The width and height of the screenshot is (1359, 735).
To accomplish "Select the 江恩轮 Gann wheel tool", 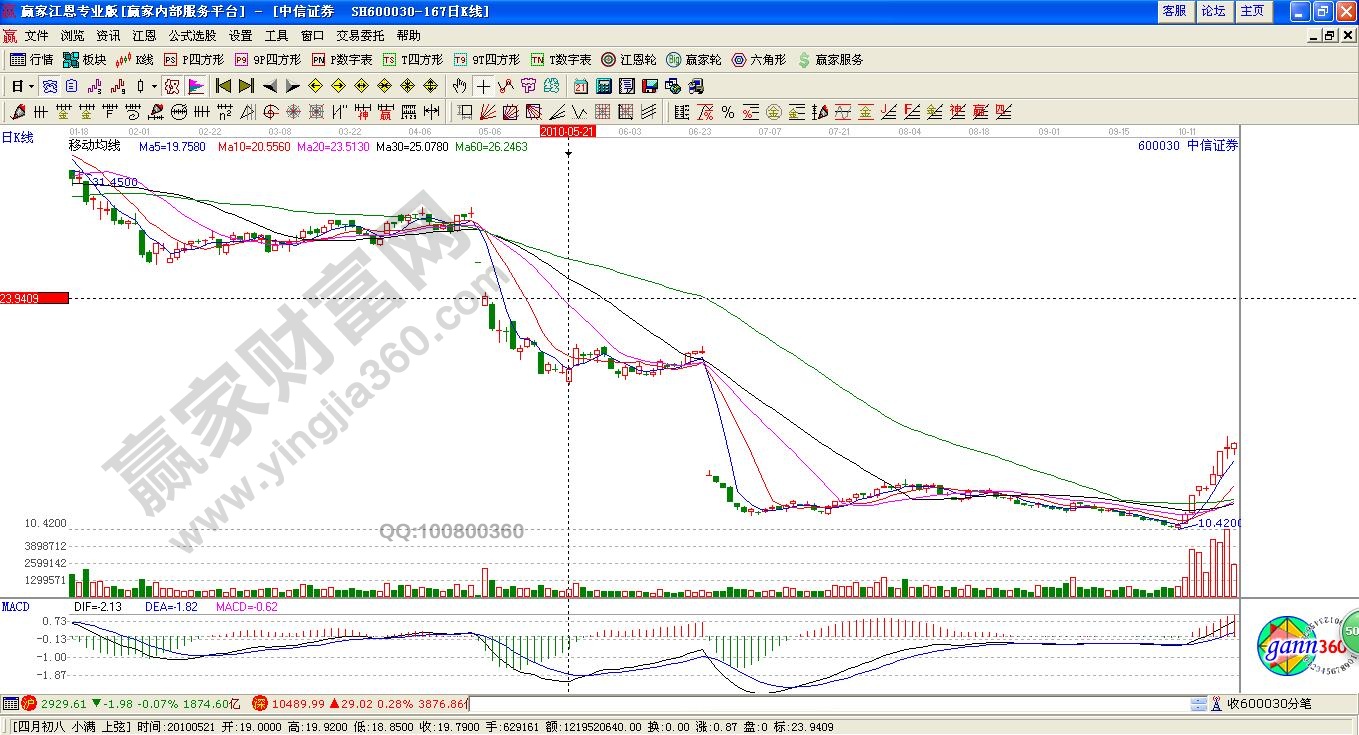I will click(x=628, y=60).
